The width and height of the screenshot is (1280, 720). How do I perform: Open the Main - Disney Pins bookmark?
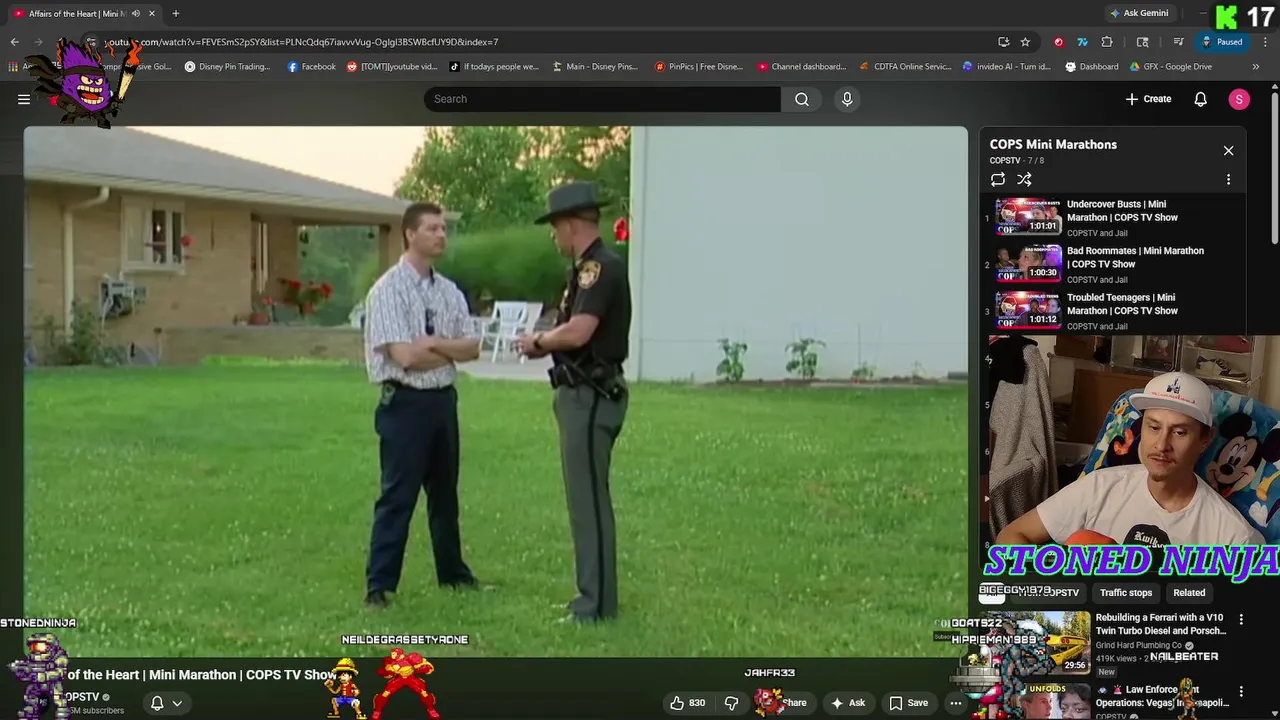click(594, 67)
